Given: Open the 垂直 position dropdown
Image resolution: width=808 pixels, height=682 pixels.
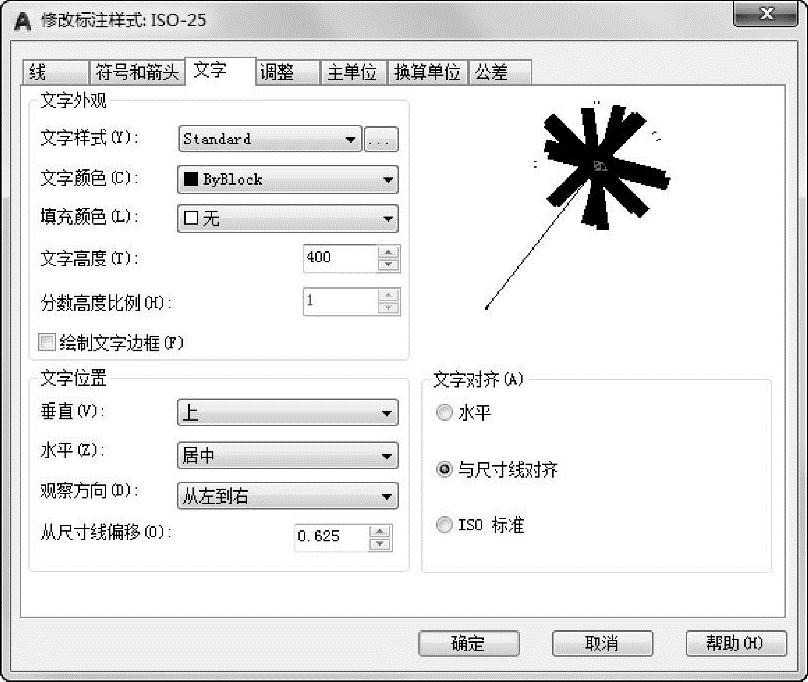Looking at the screenshot, I should [x=288, y=412].
